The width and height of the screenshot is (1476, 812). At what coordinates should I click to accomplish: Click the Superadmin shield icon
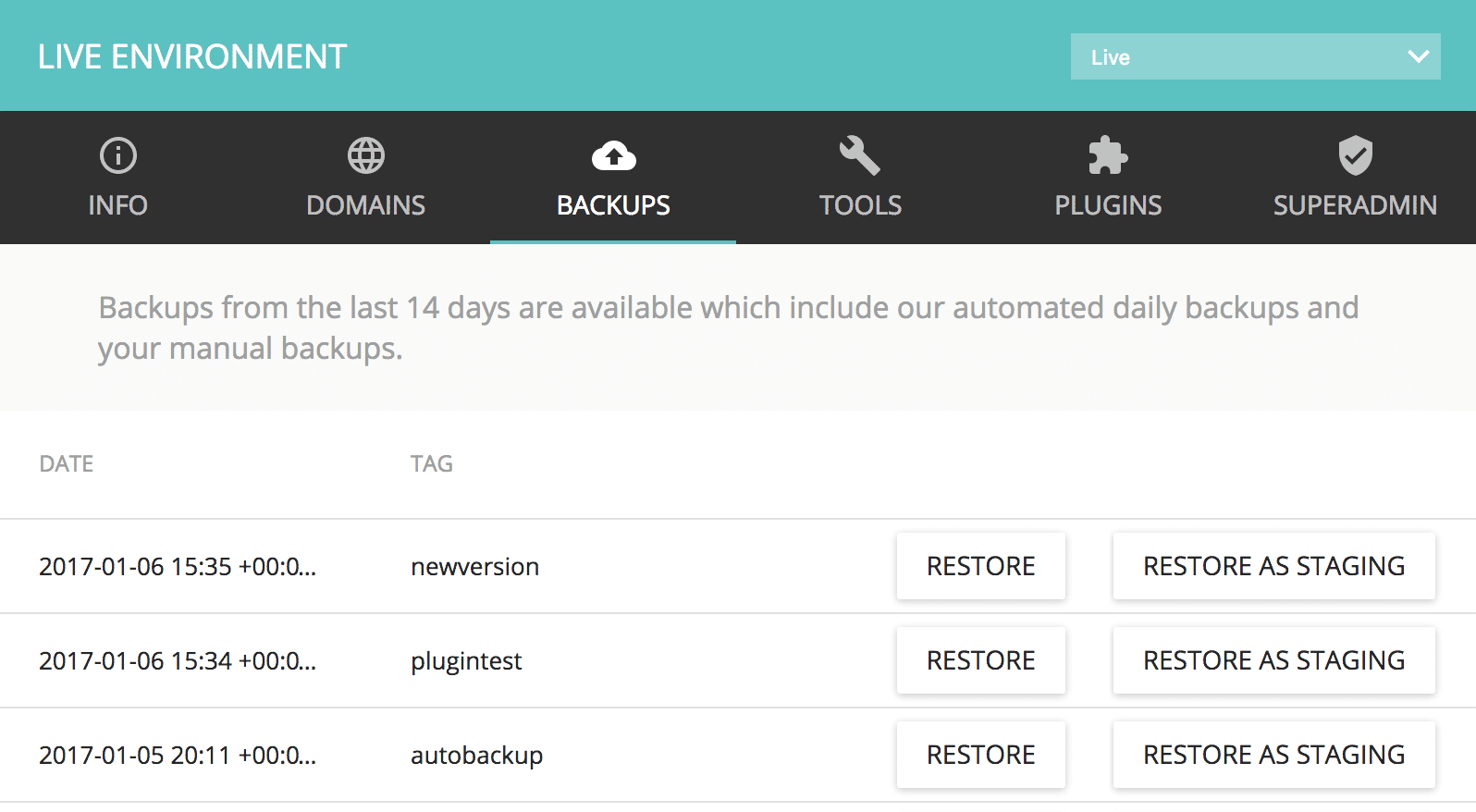tap(1355, 155)
